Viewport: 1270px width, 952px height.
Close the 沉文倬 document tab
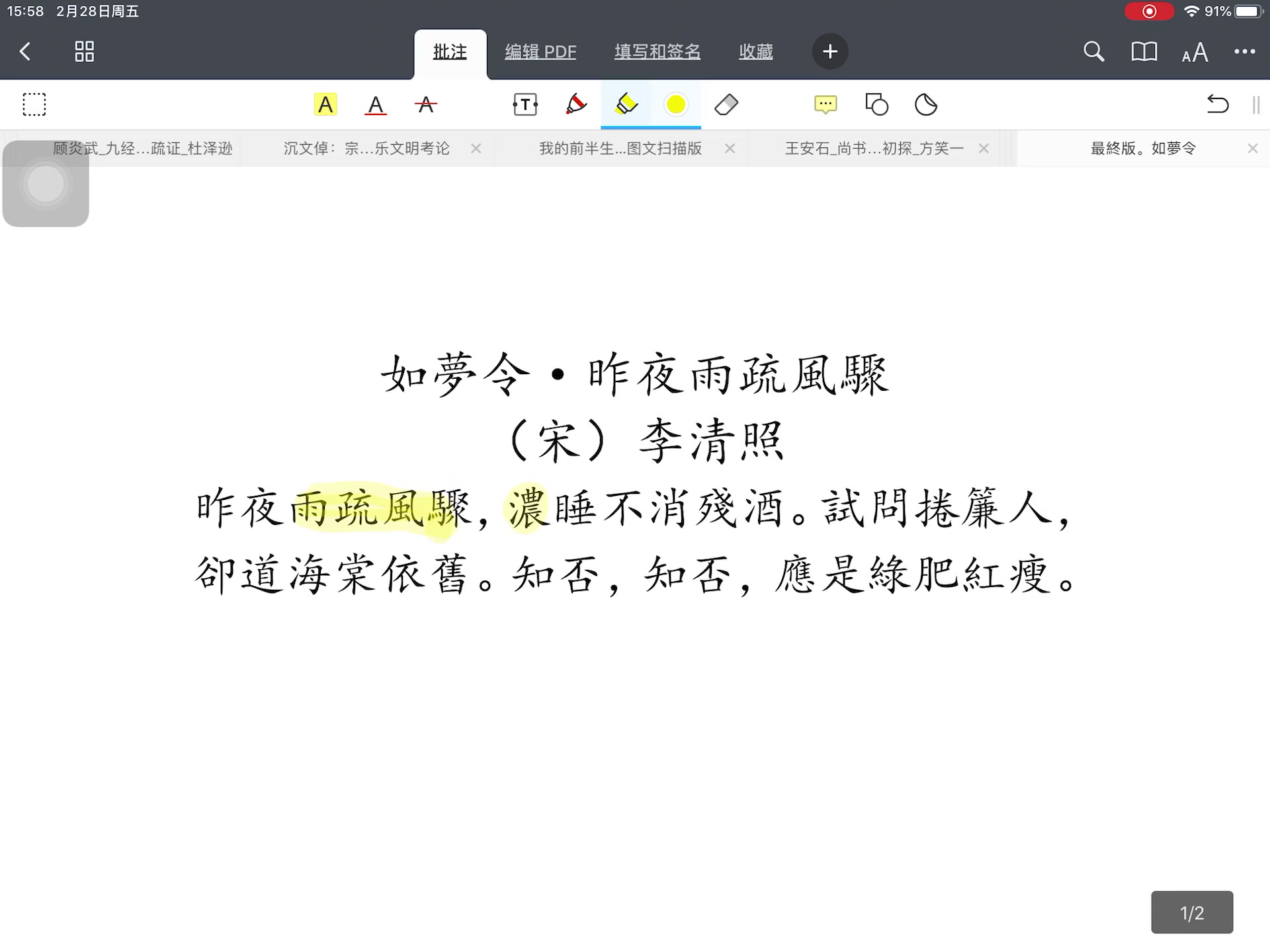(x=476, y=148)
